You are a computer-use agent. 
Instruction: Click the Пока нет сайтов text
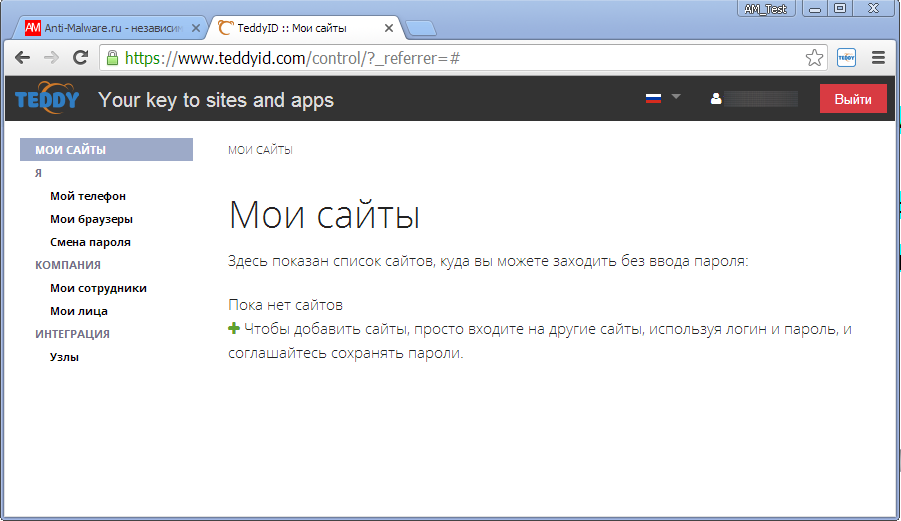286,304
